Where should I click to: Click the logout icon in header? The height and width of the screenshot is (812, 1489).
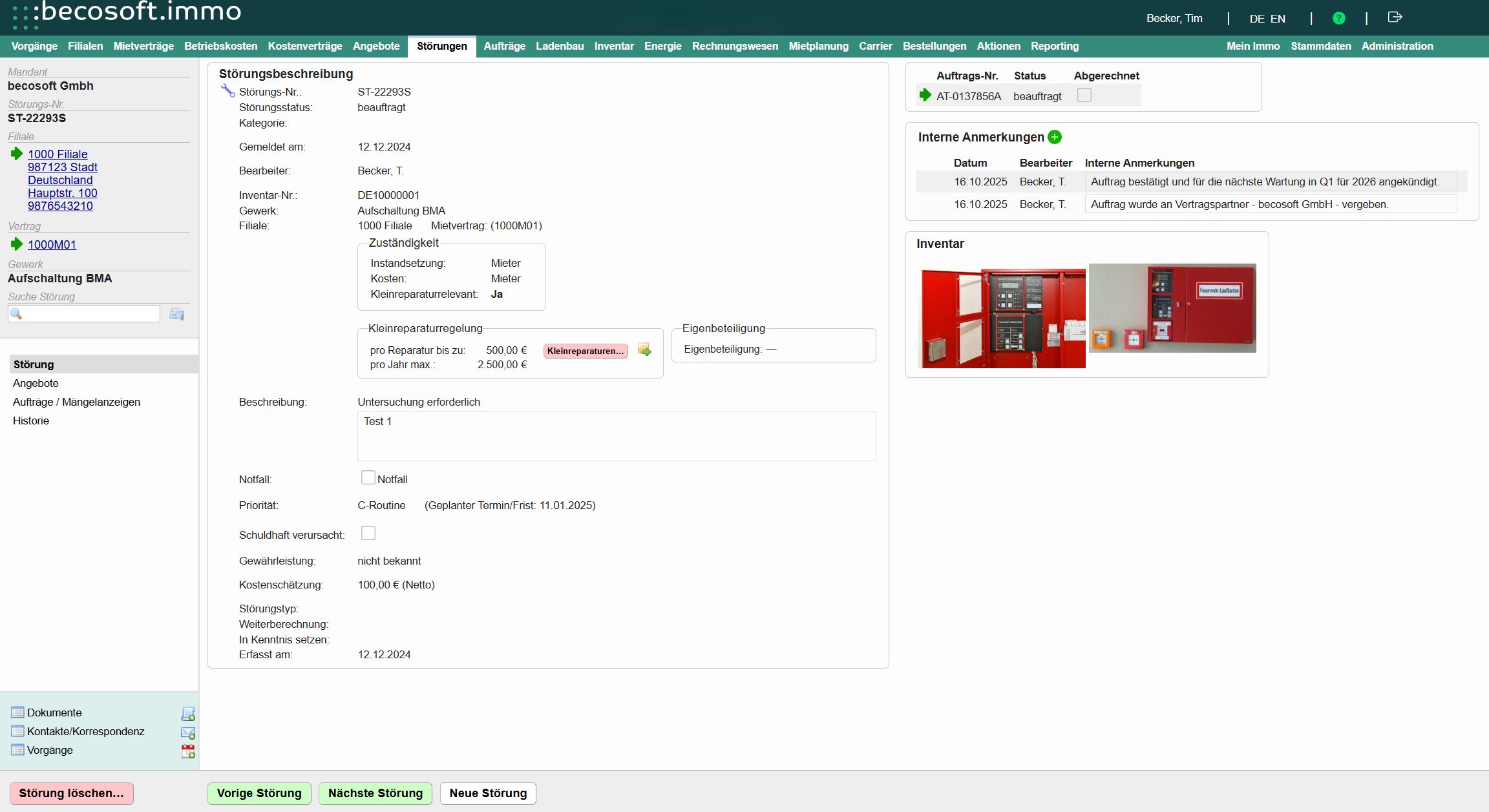1395,17
